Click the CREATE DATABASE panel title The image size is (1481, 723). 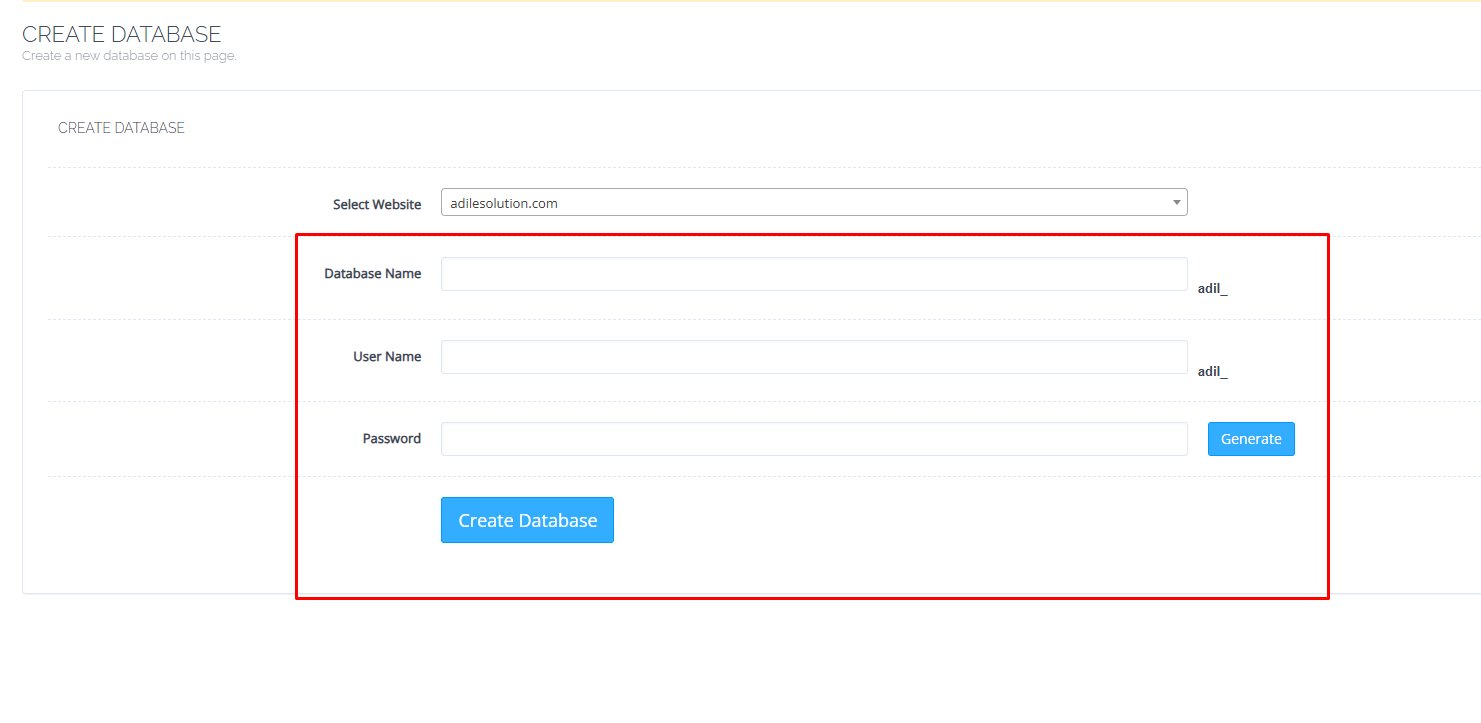[x=121, y=128]
